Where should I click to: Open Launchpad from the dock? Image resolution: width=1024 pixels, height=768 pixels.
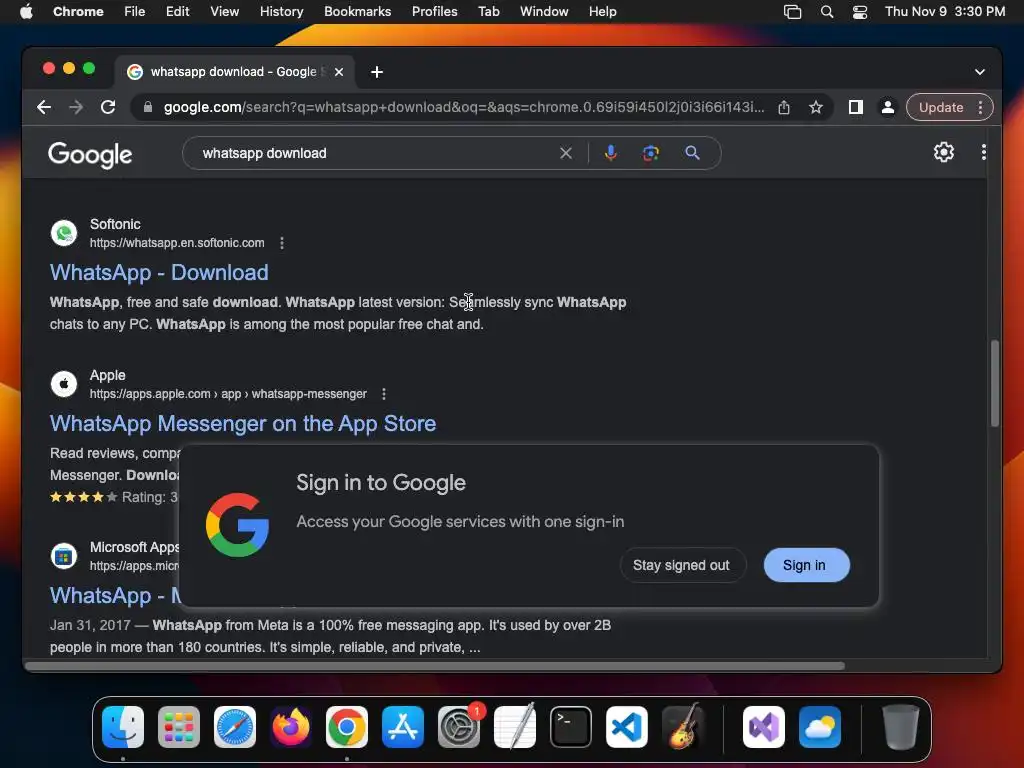[179, 727]
